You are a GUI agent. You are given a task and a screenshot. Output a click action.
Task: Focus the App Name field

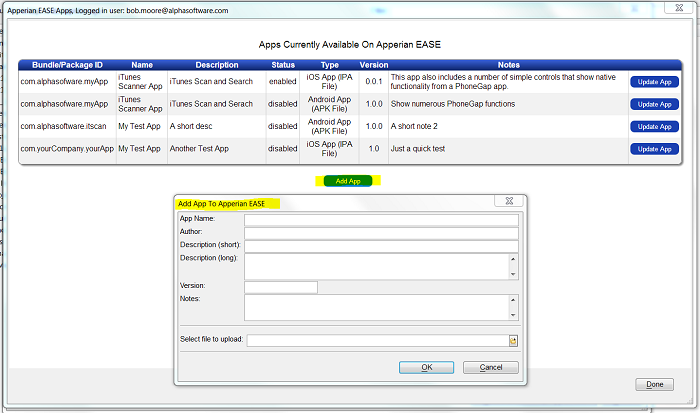tap(381, 220)
